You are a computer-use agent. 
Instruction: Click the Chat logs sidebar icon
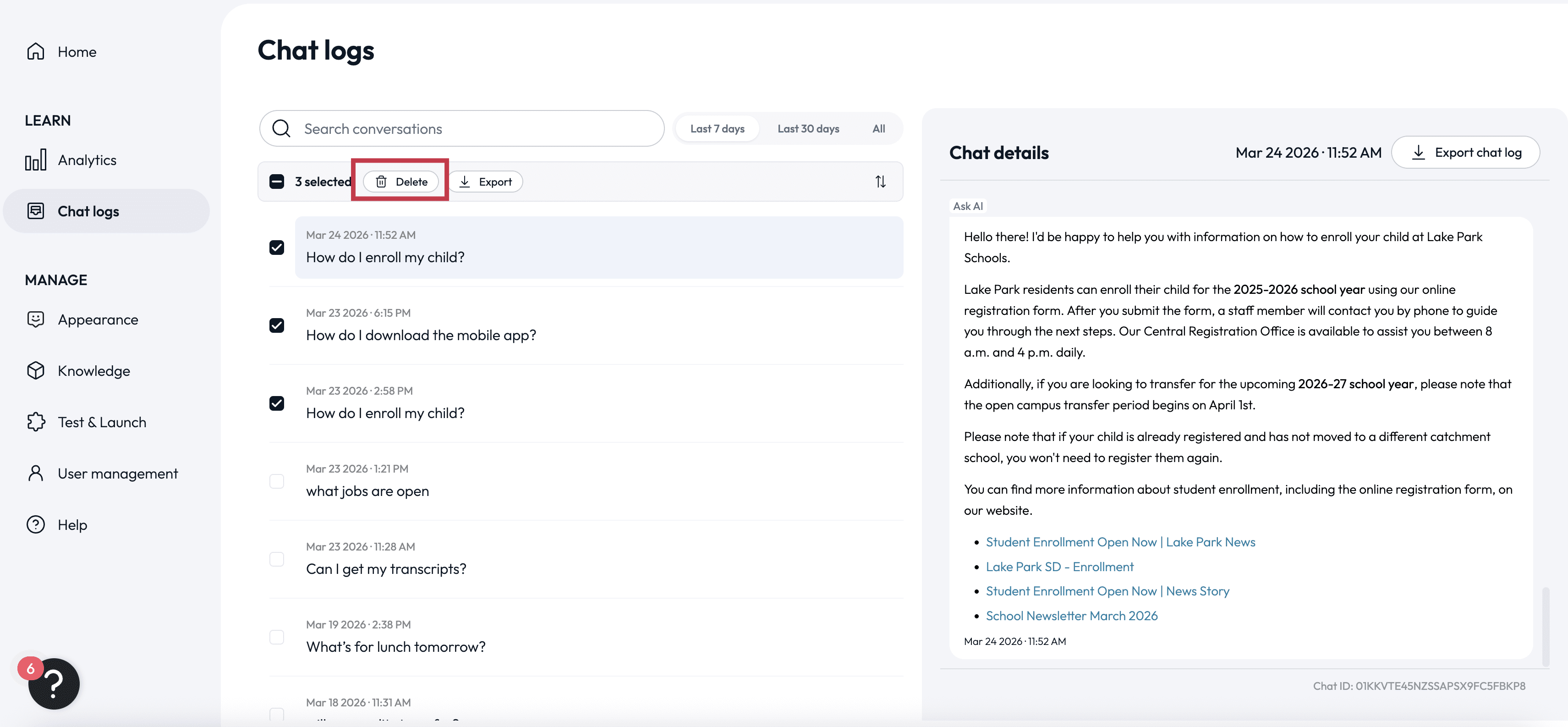tap(36, 211)
